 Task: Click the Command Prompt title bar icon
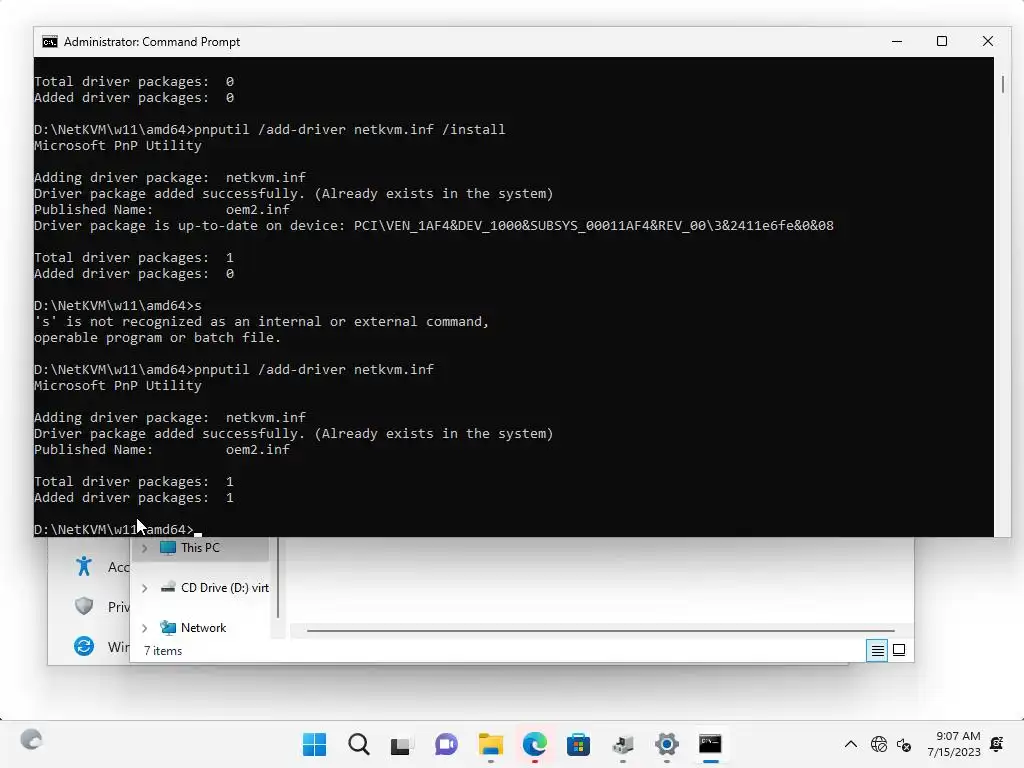[50, 42]
